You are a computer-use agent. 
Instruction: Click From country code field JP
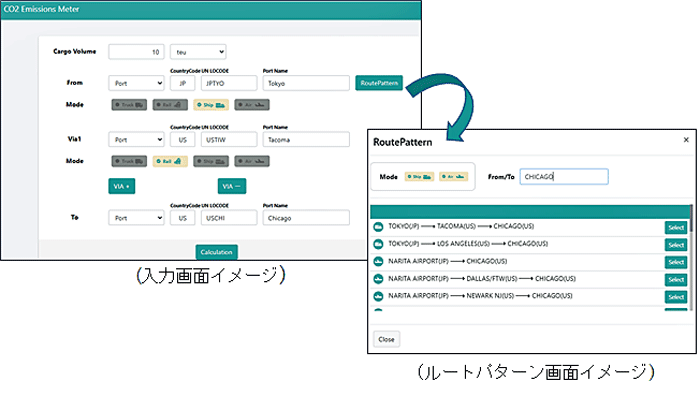(x=183, y=83)
